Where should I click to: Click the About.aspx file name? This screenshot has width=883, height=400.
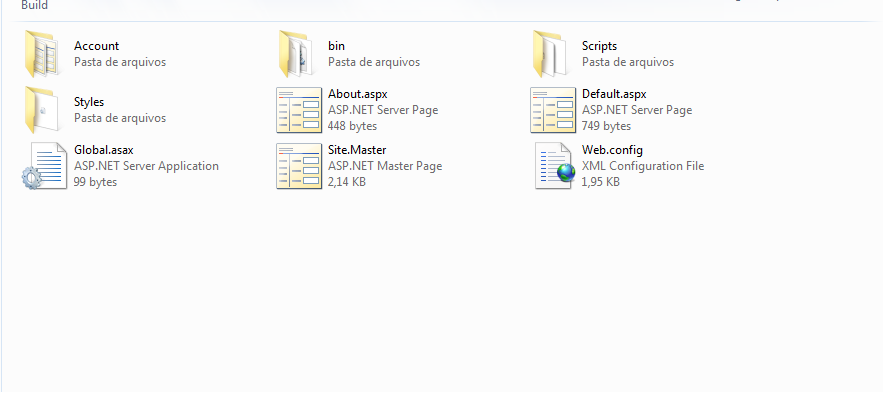358,94
